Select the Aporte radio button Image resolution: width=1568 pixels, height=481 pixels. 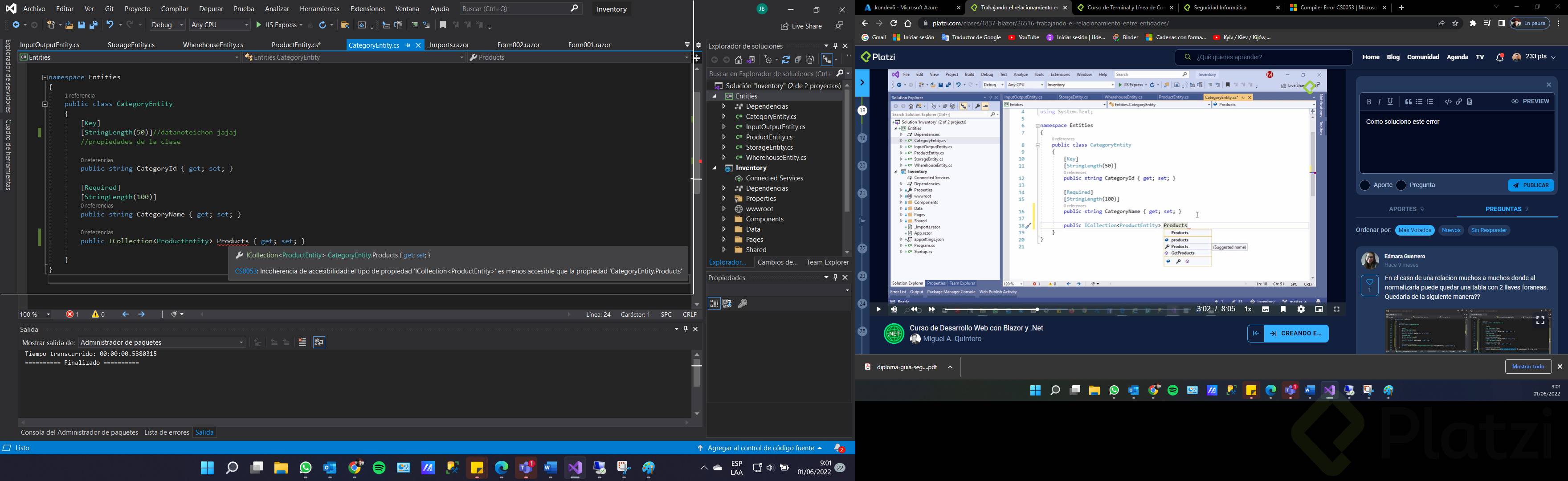coord(1365,185)
